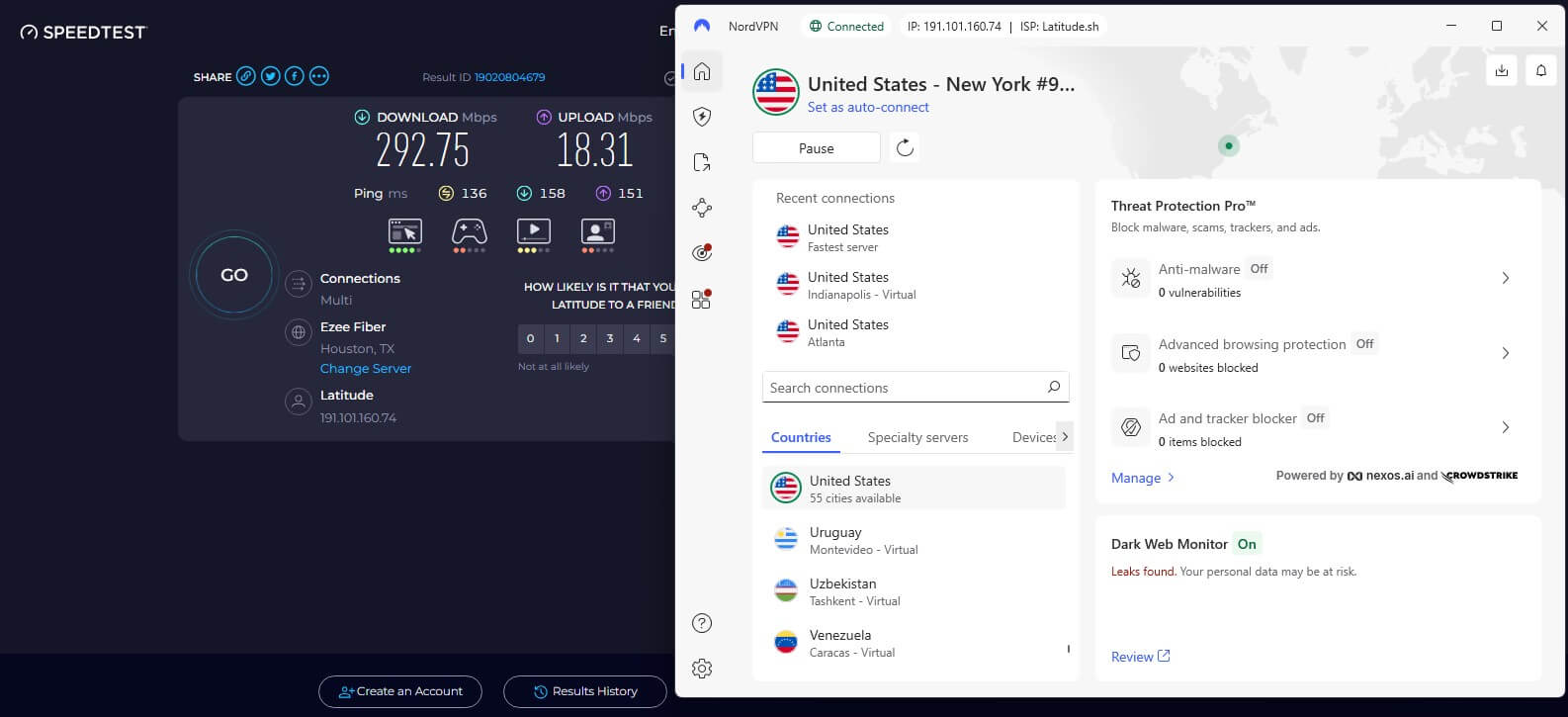Click the GO button in Speedtest
Image resolution: width=1568 pixels, height=717 pixels.
click(234, 275)
